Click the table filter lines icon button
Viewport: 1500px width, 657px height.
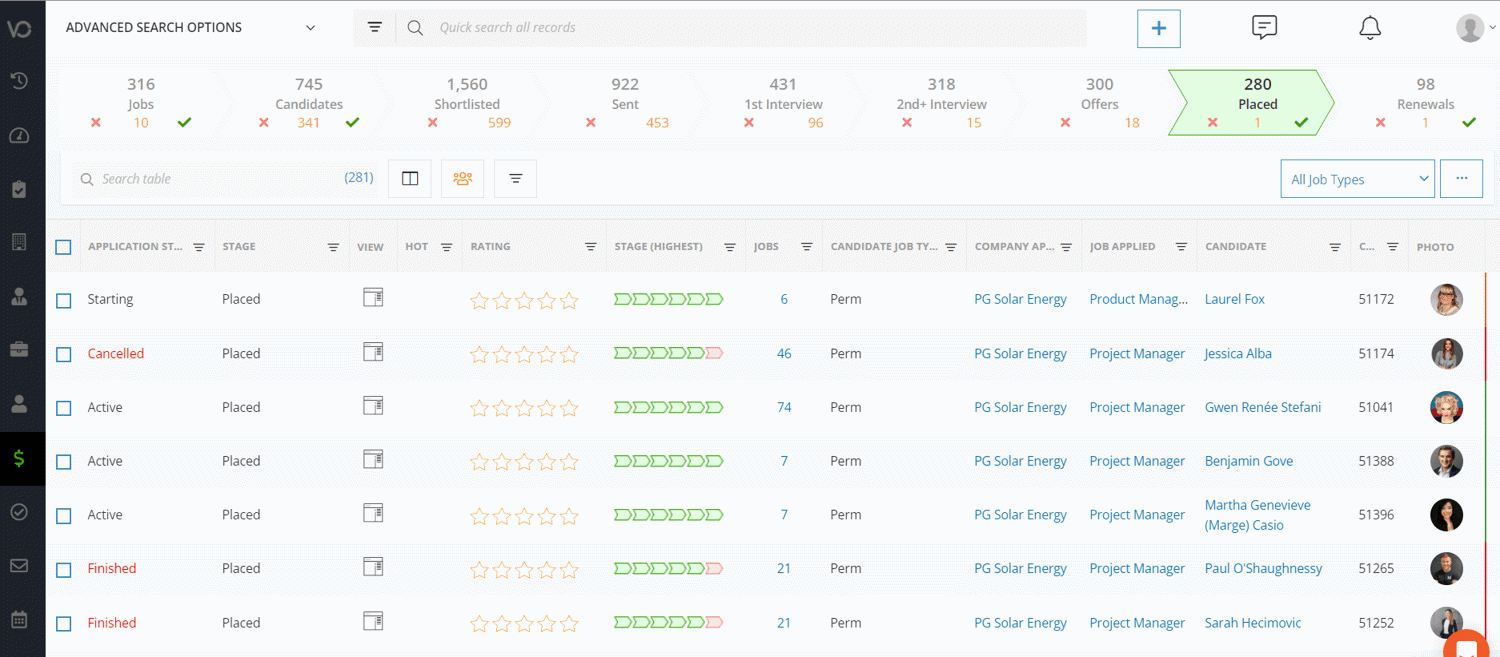515,179
